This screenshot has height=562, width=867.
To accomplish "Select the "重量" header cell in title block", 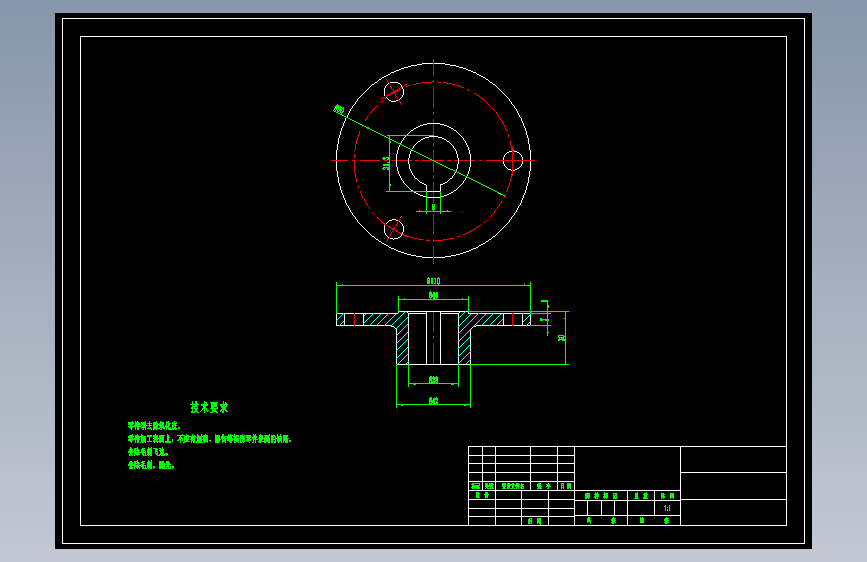I will click(641, 496).
